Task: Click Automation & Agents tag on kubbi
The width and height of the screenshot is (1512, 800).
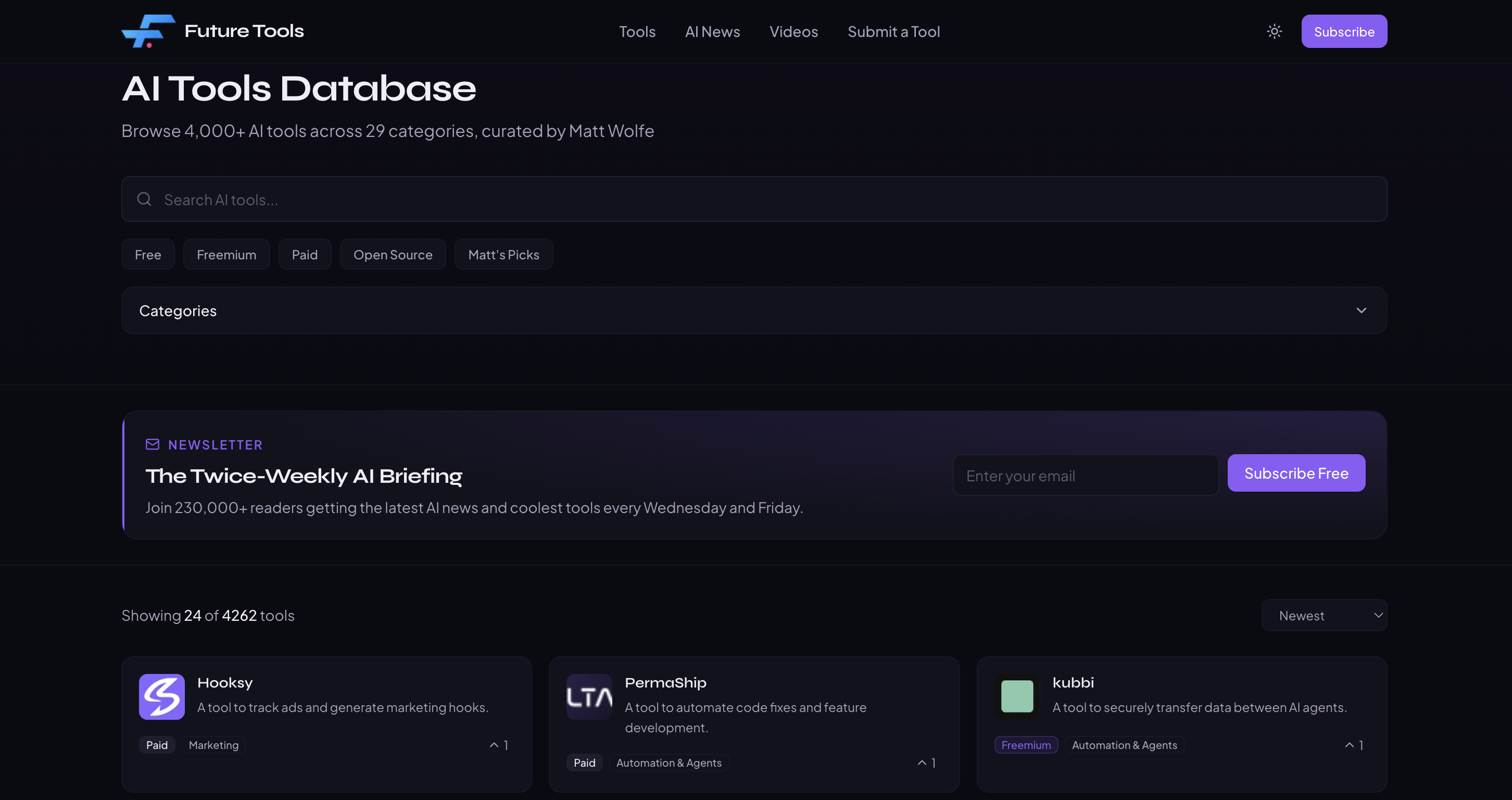Action: (x=1125, y=745)
